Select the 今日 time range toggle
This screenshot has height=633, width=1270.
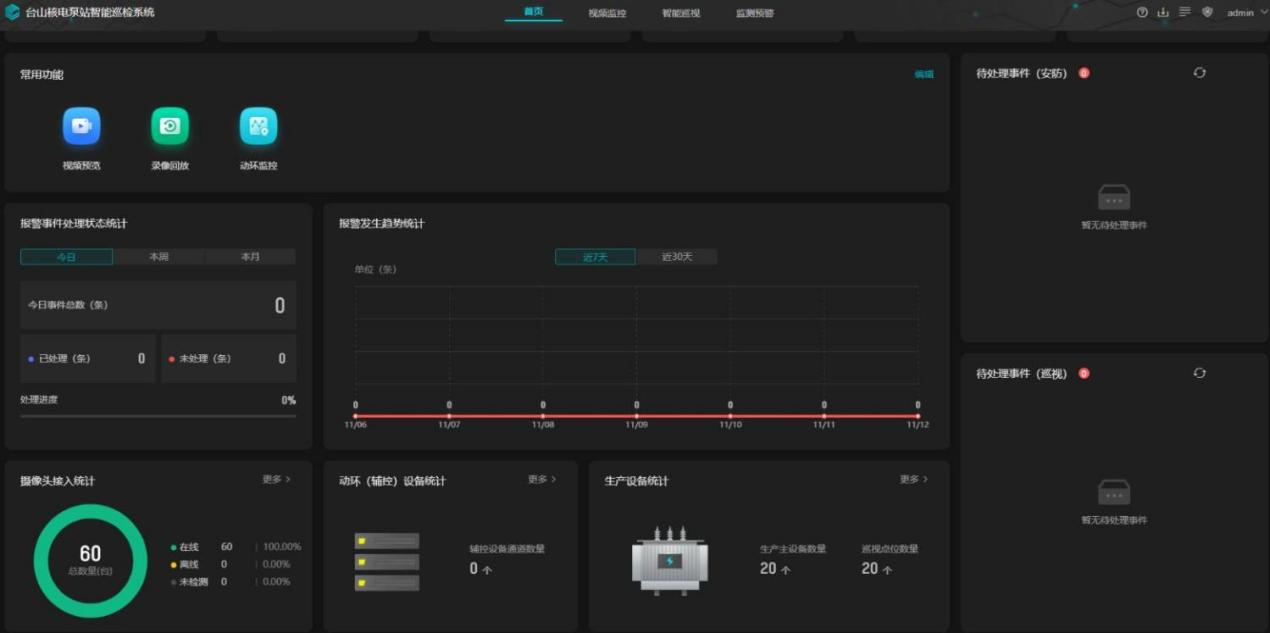pos(66,257)
